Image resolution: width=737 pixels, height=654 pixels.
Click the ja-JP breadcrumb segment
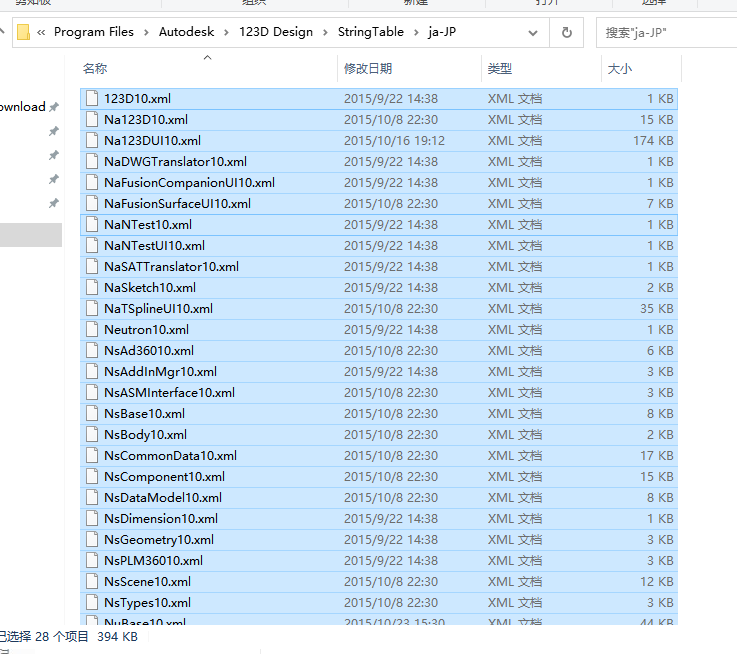[442, 32]
